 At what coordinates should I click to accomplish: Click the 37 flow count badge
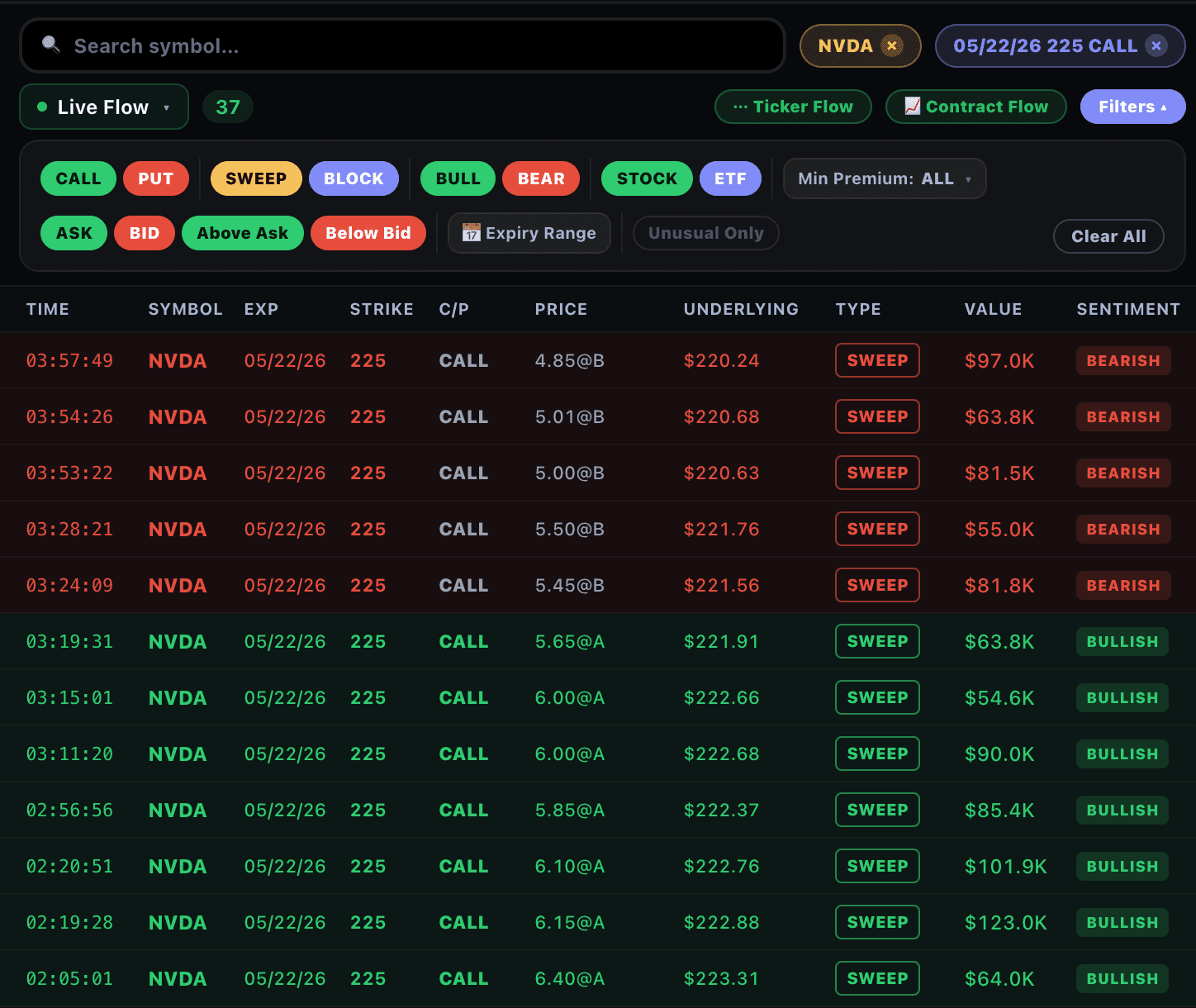click(x=228, y=107)
